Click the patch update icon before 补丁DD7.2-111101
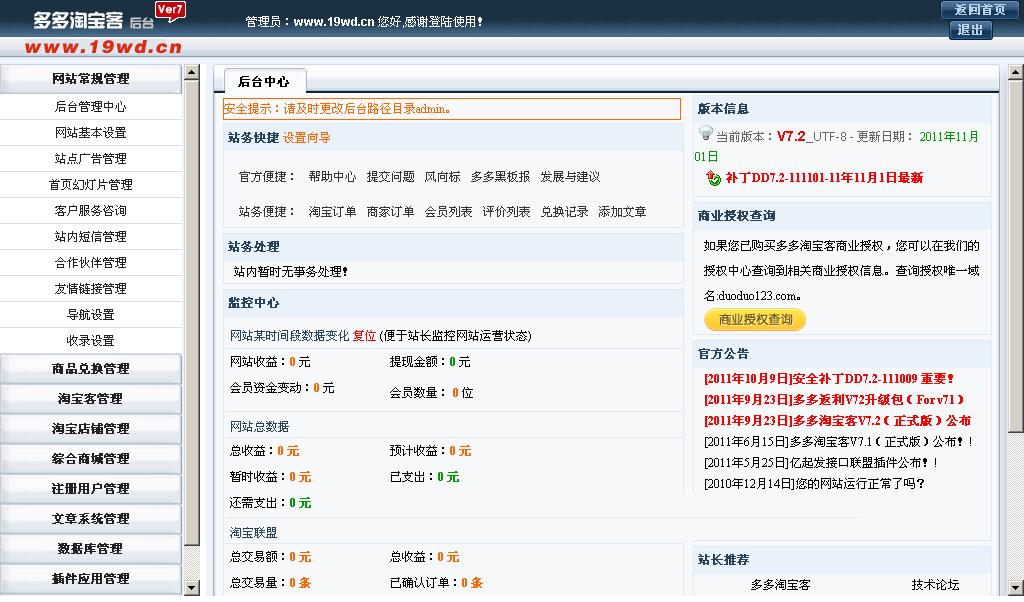This screenshot has width=1024, height=602. tap(713, 178)
